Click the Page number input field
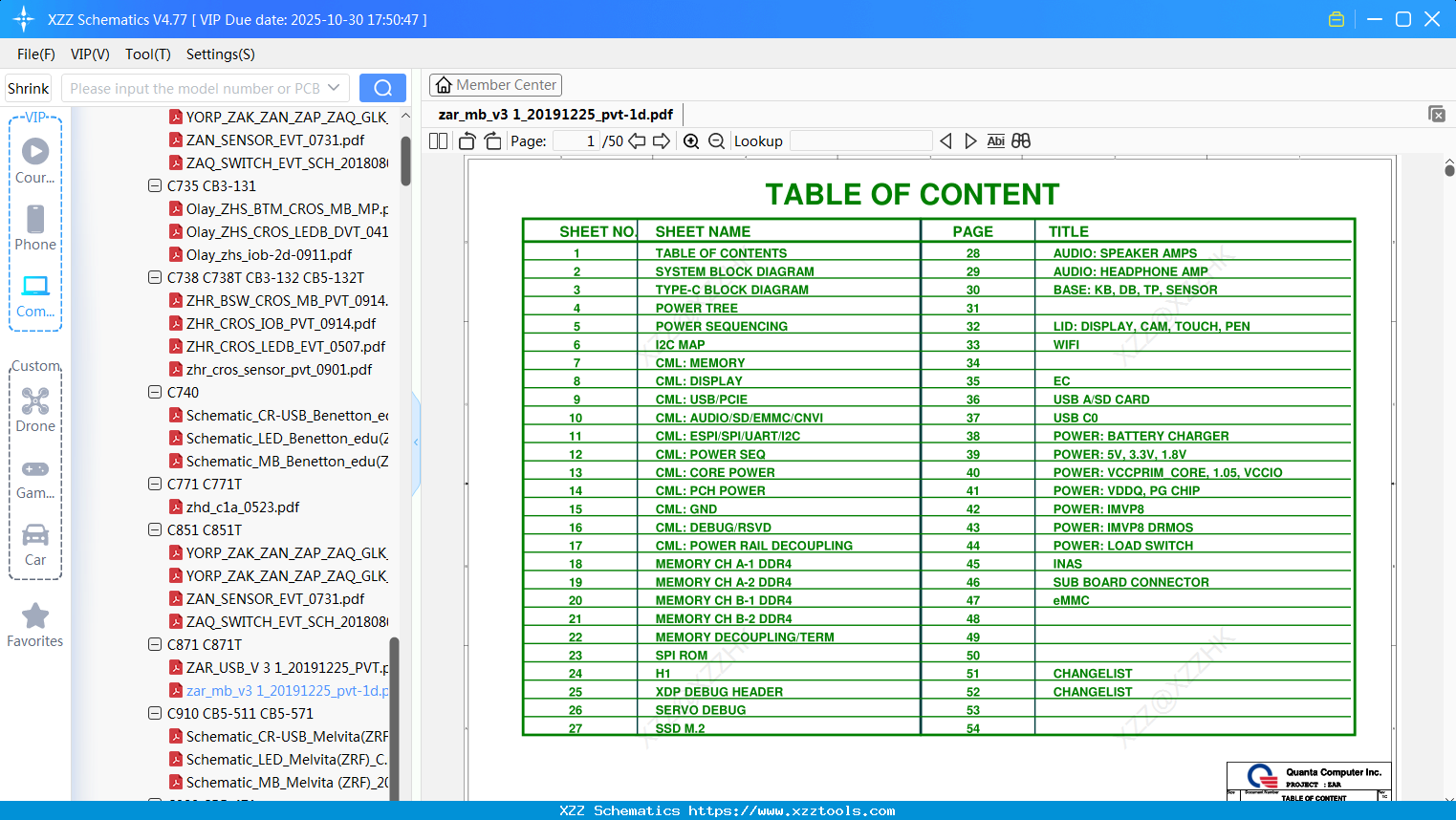The height and width of the screenshot is (820, 1456). coord(576,141)
